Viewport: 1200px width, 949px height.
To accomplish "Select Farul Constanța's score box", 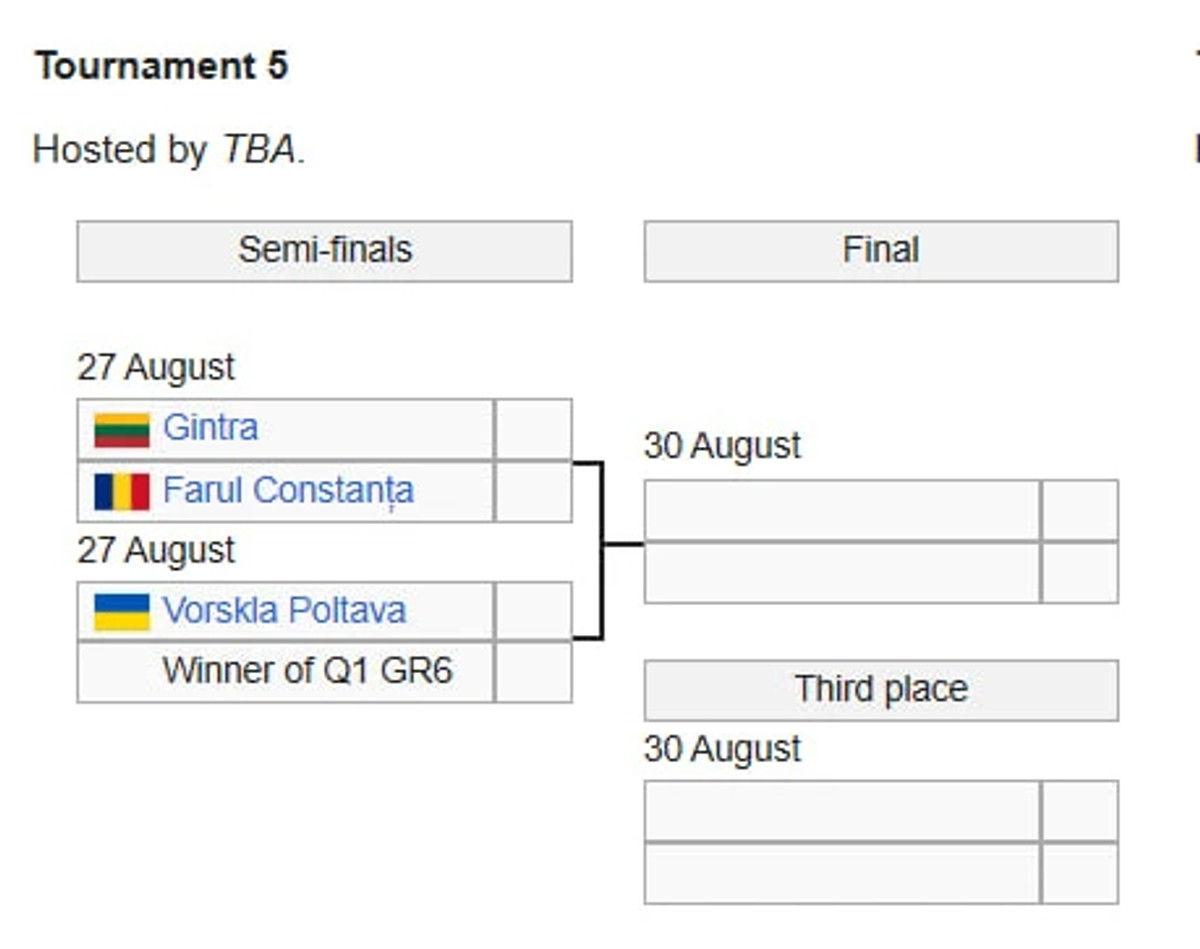I will coord(533,491).
